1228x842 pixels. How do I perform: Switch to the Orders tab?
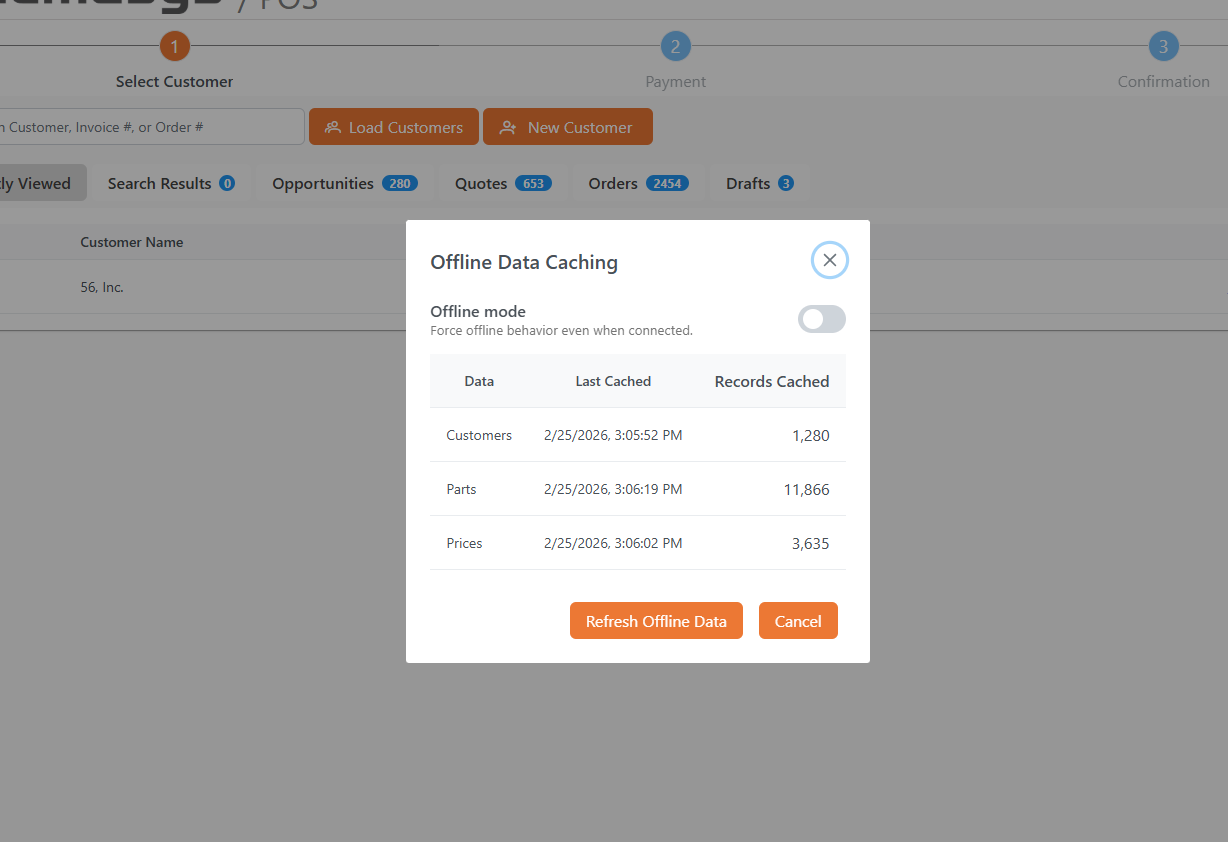tap(637, 183)
